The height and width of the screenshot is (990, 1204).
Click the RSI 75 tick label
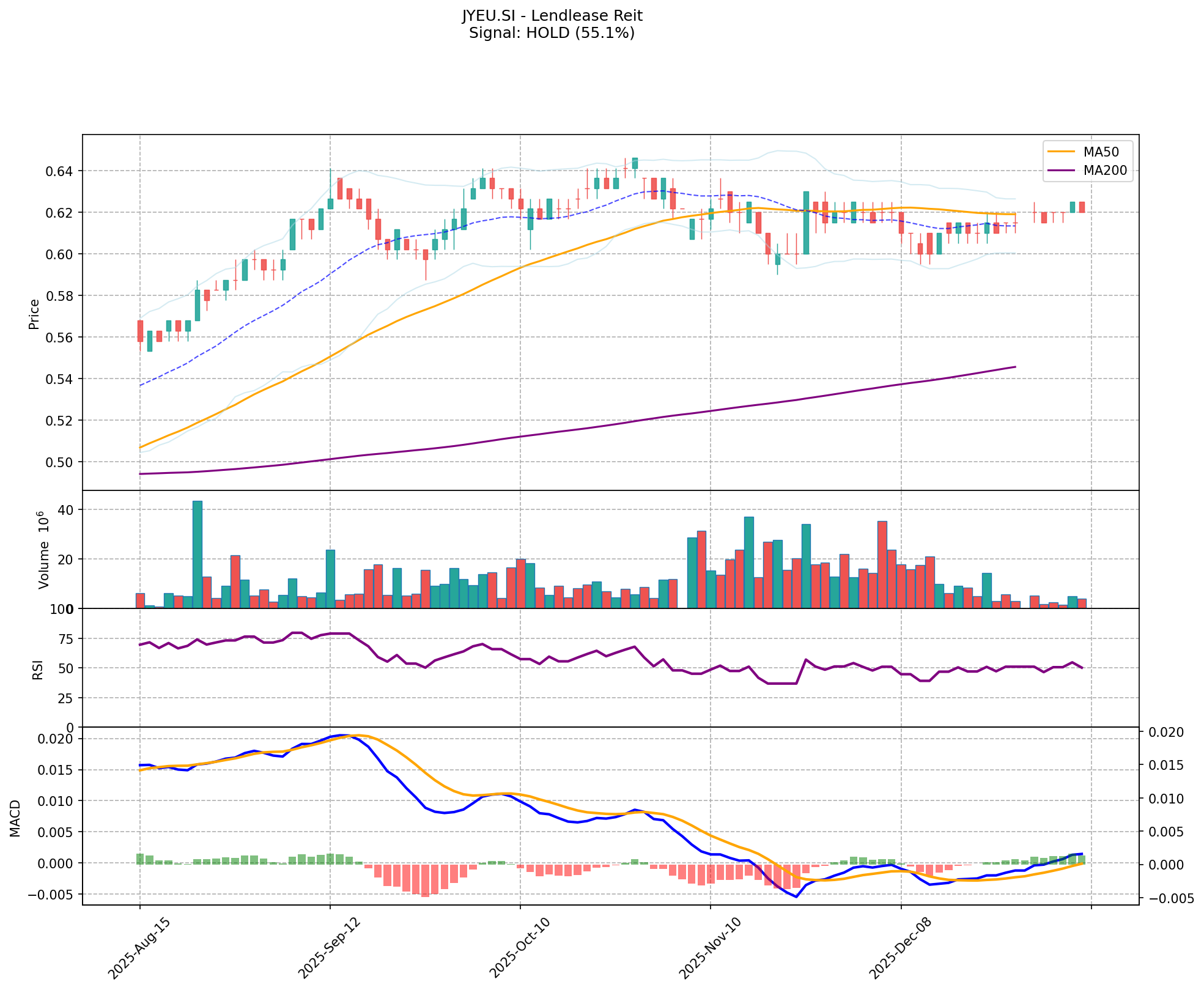[x=65, y=639]
